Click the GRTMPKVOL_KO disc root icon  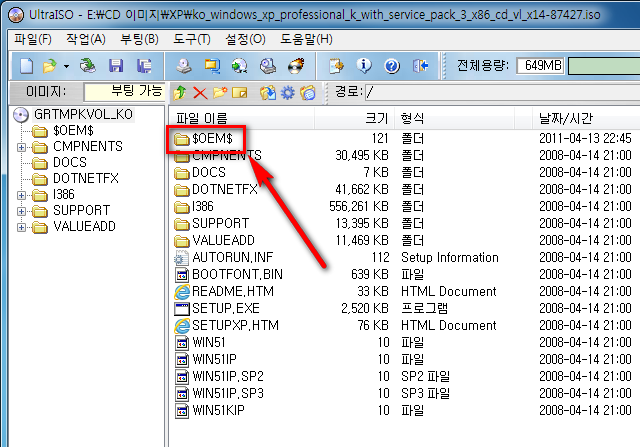(21, 115)
